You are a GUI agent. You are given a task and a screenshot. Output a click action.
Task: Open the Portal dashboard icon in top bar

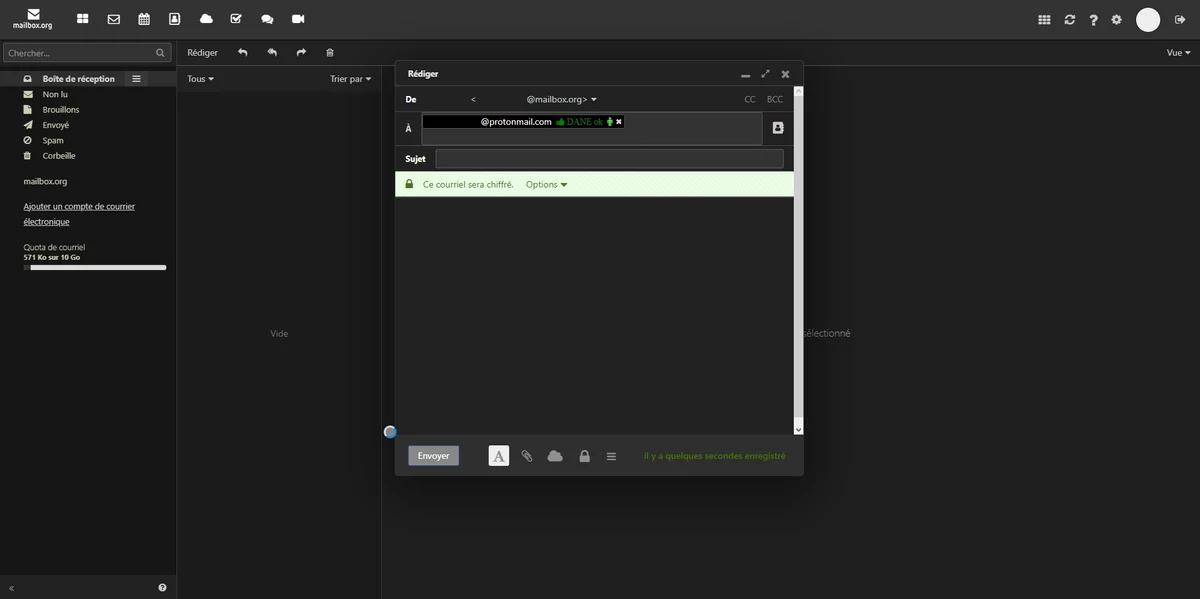(82, 19)
